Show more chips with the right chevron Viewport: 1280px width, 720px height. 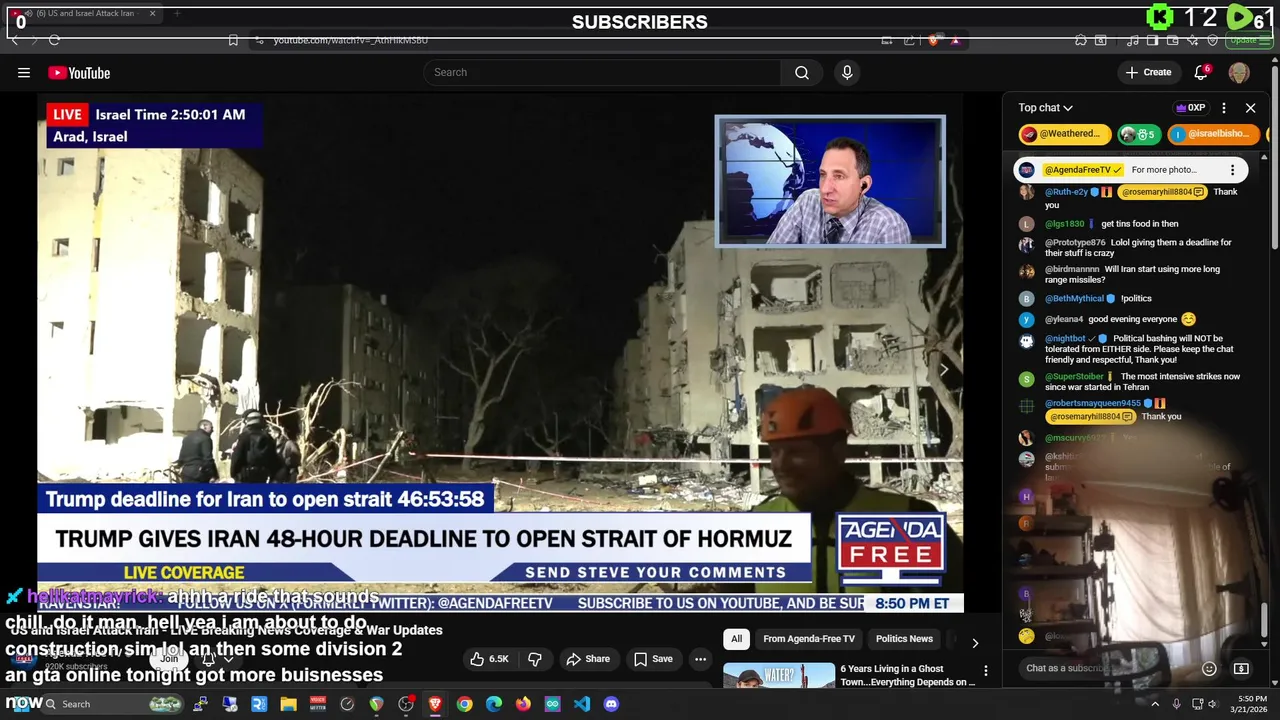[975, 642]
